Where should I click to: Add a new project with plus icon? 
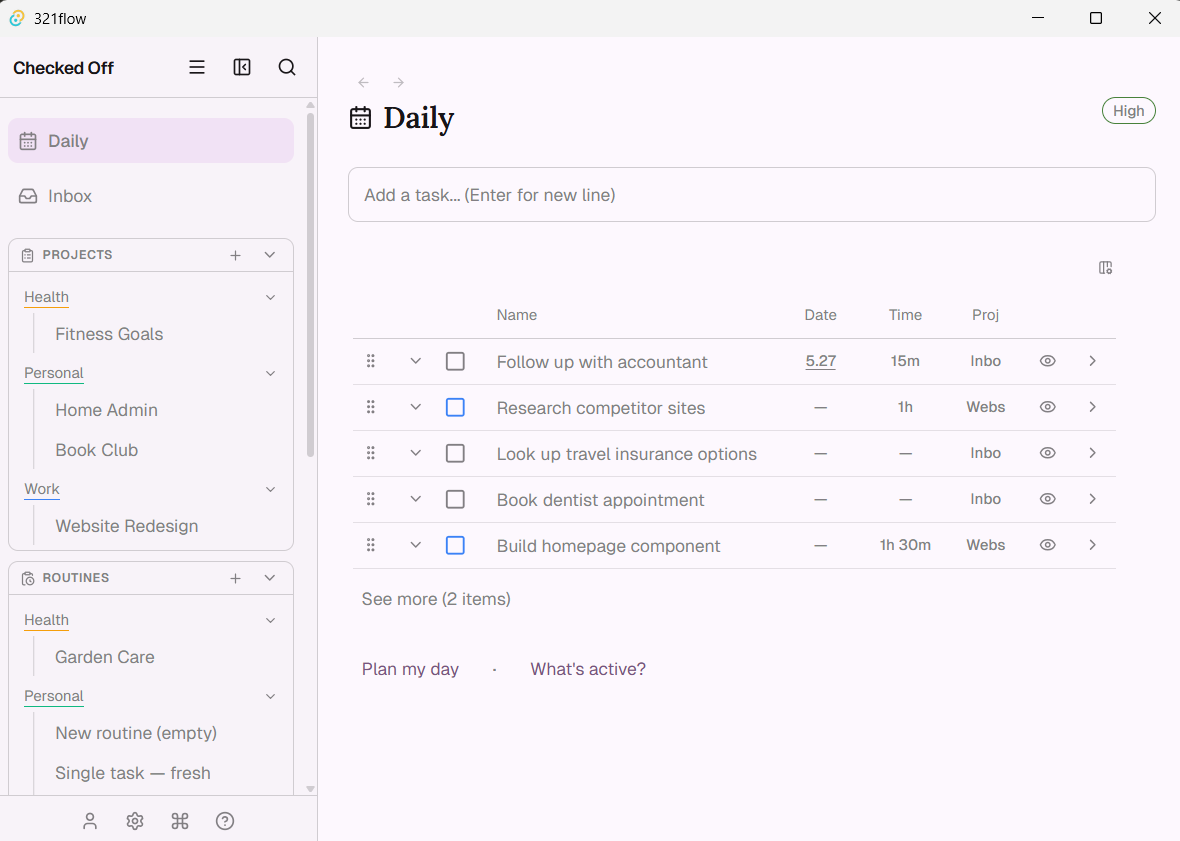pyautogui.click(x=236, y=256)
